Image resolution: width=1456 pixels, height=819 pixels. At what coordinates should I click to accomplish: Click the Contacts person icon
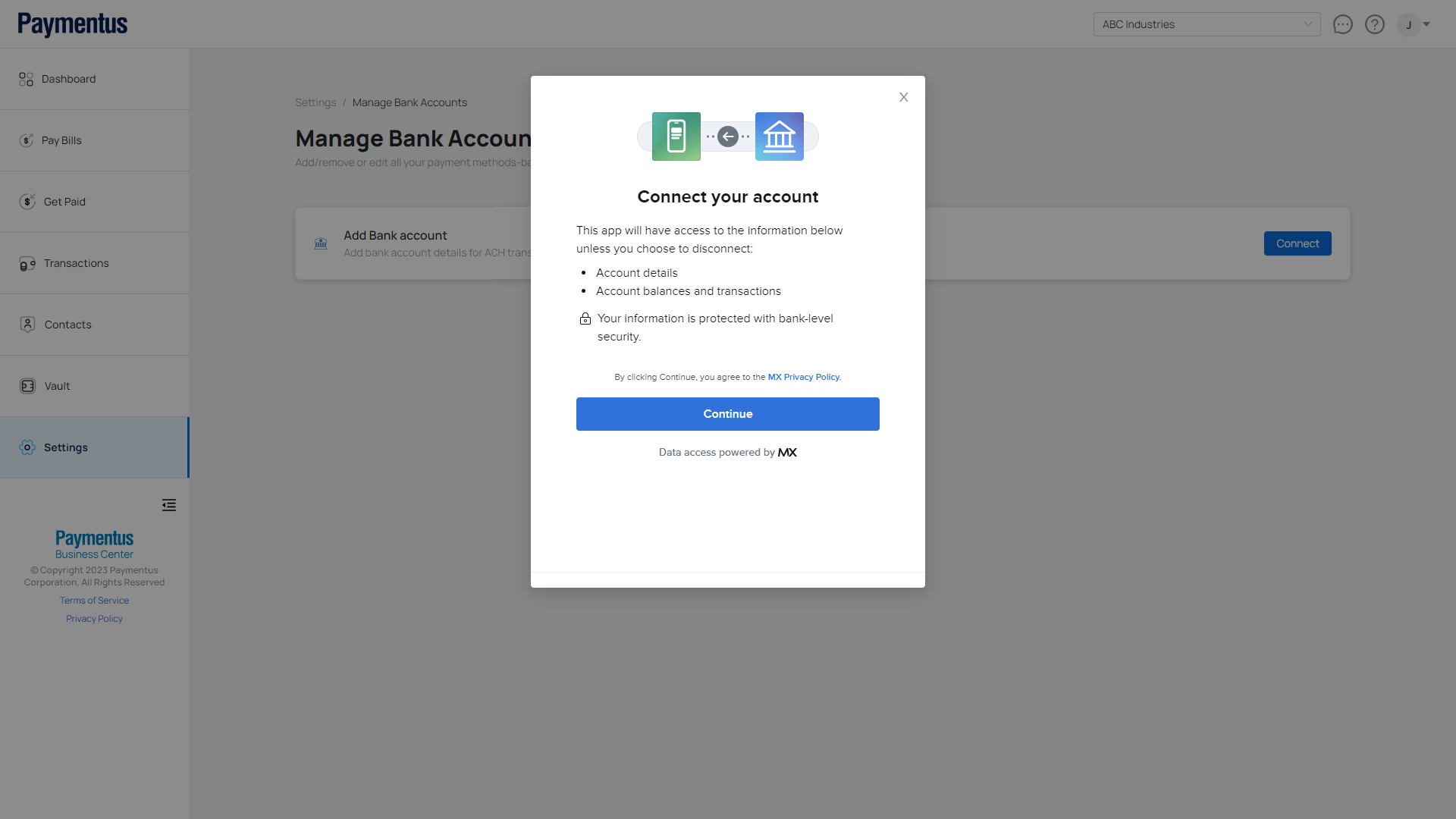coord(27,325)
